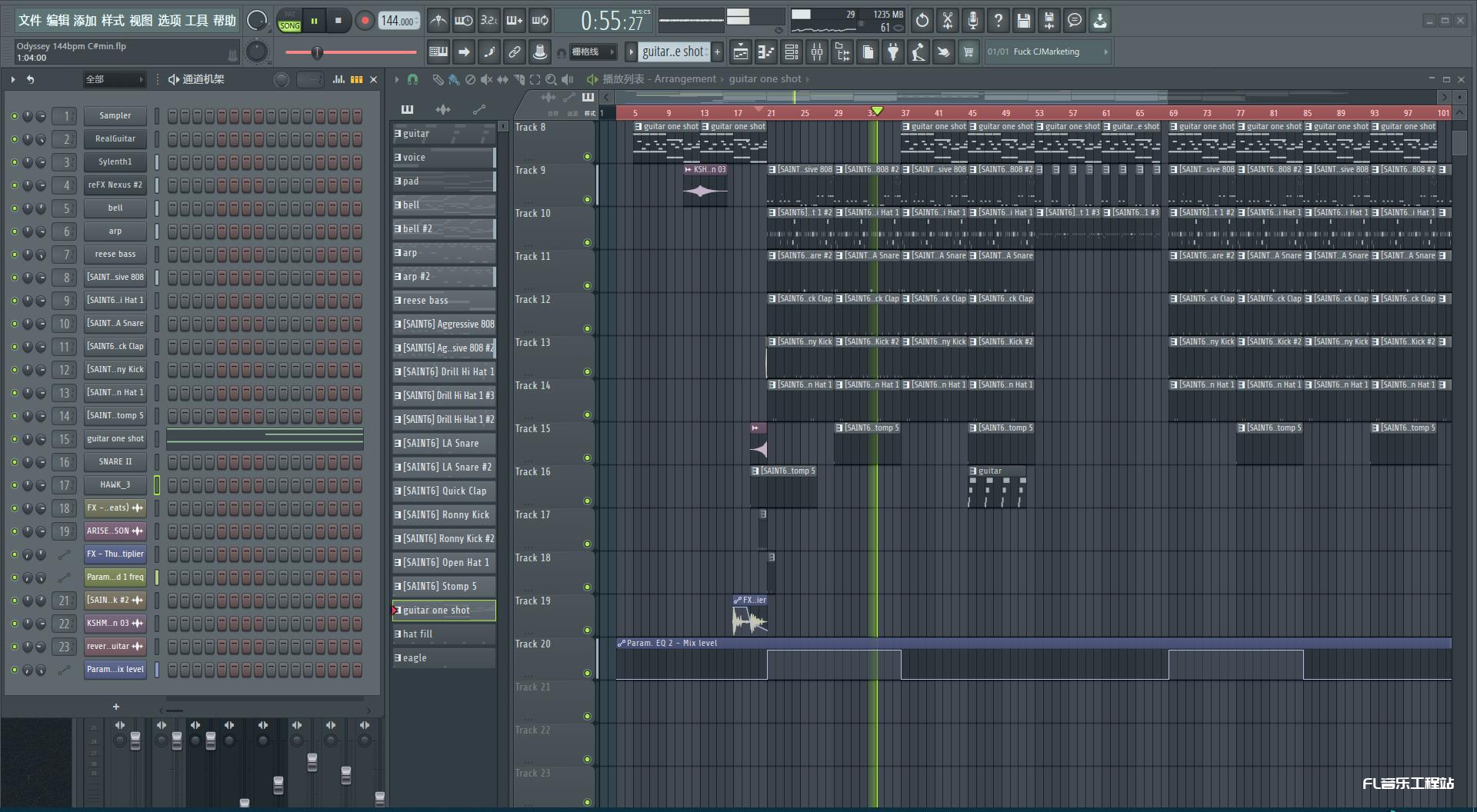Open the 样式 menu
Screen dimensions: 1477x812
(x=113, y=21)
